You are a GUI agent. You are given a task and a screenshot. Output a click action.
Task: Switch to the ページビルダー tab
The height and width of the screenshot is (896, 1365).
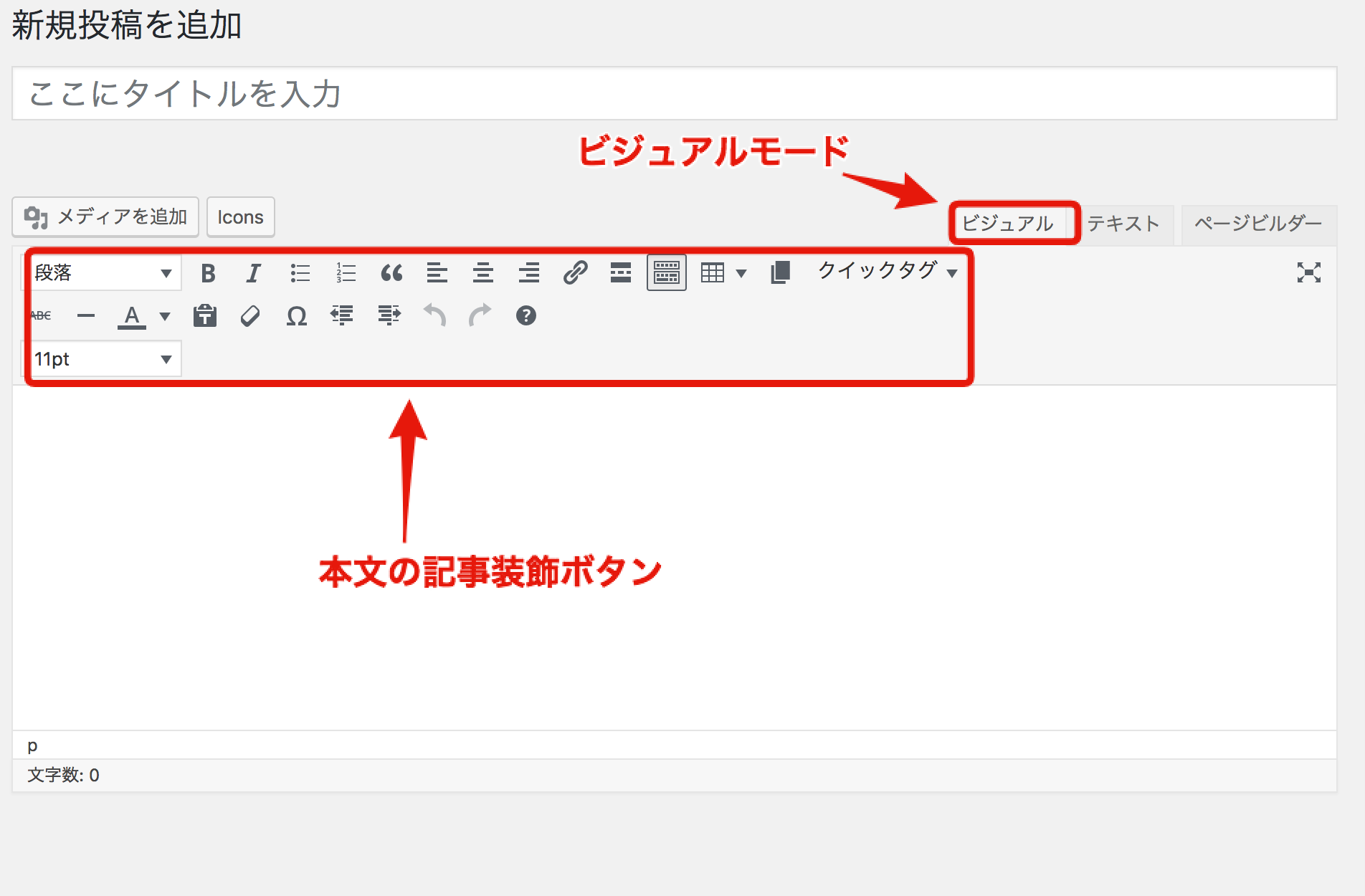(x=1258, y=224)
